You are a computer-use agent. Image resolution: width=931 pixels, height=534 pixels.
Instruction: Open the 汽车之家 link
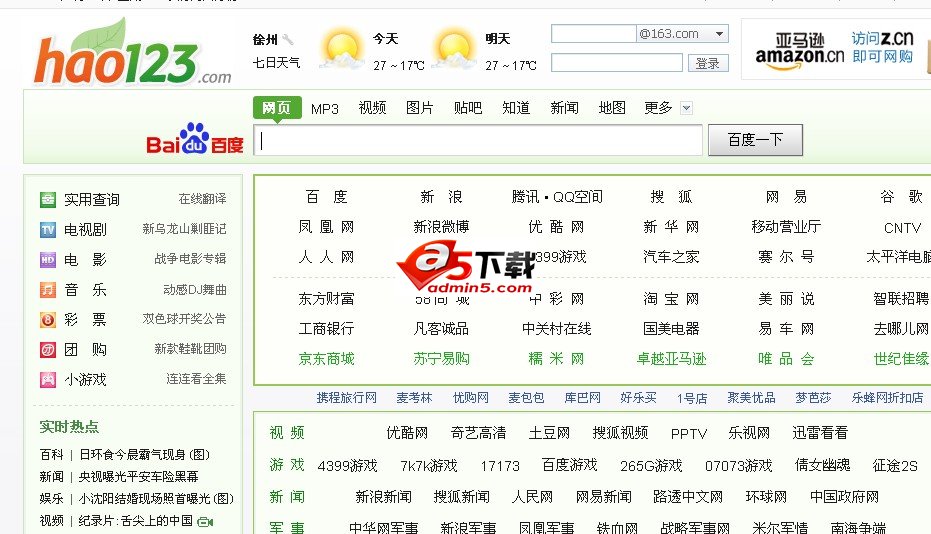tap(671, 257)
